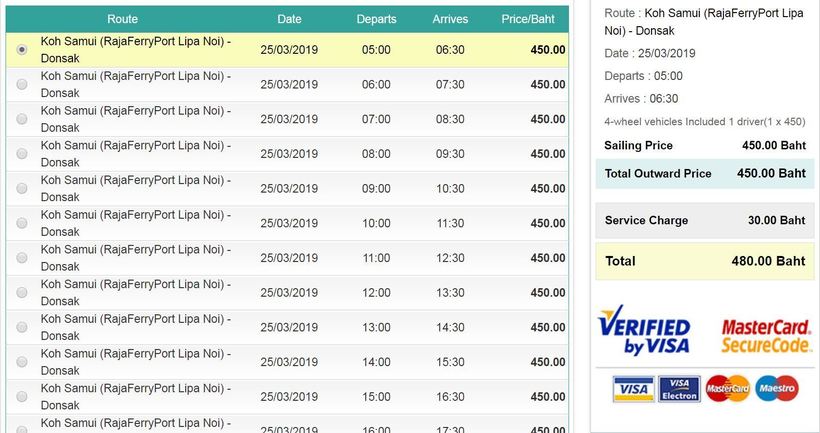The image size is (820, 433).
Task: Click the 14:00 departure row route text
Action: coord(136,362)
